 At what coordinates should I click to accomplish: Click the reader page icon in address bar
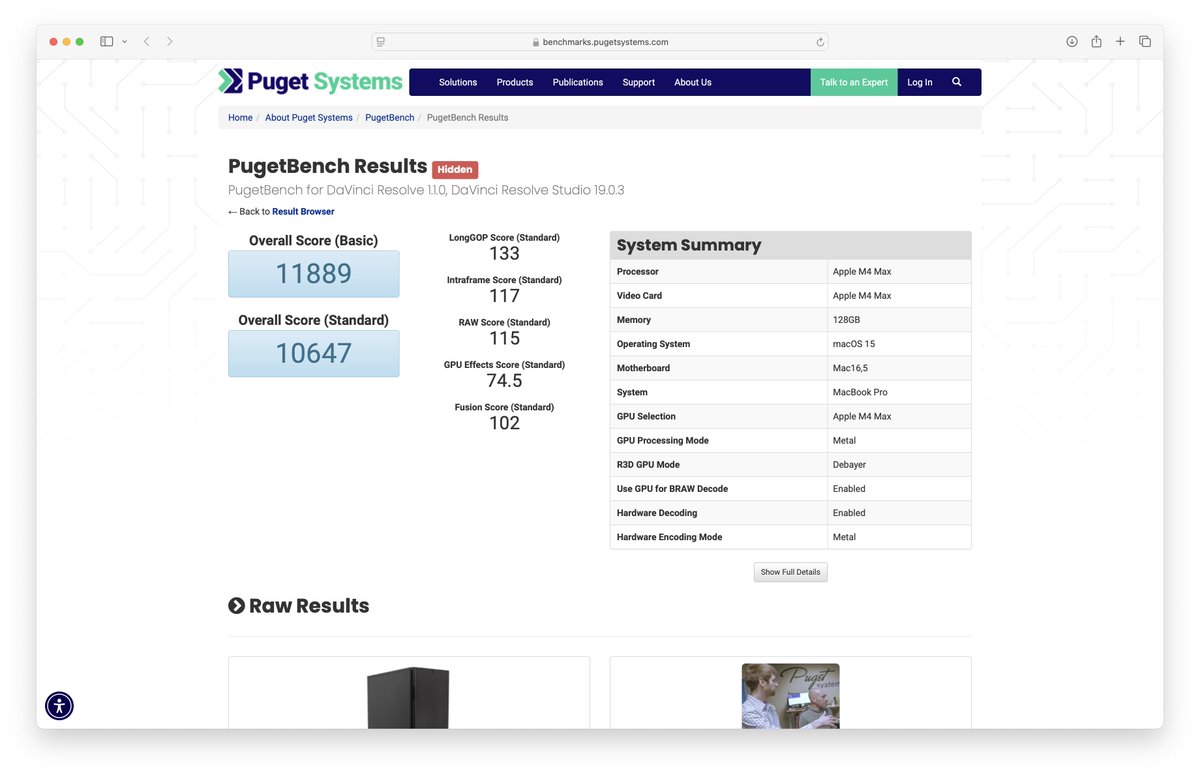coord(381,42)
